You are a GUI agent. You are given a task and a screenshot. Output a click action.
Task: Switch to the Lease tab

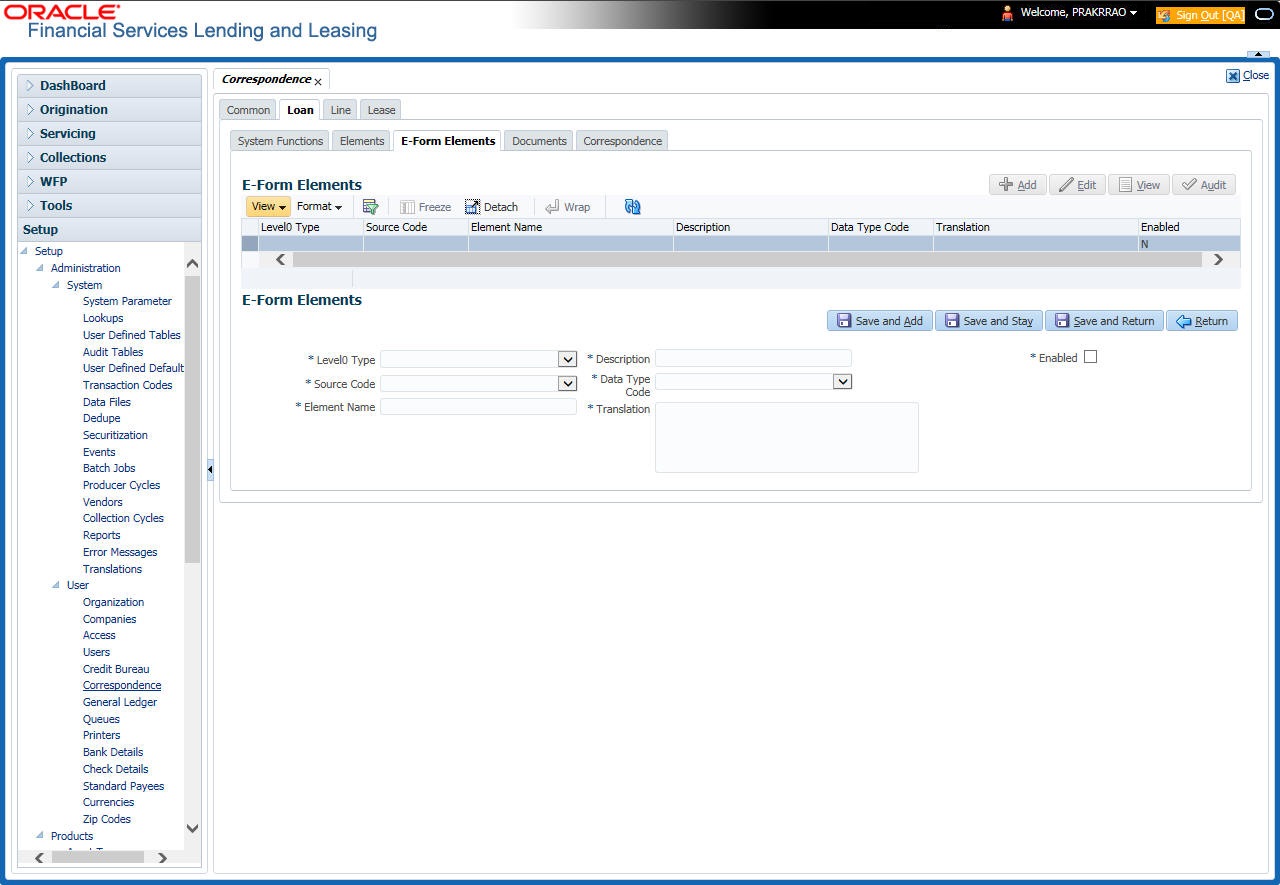[x=381, y=110]
